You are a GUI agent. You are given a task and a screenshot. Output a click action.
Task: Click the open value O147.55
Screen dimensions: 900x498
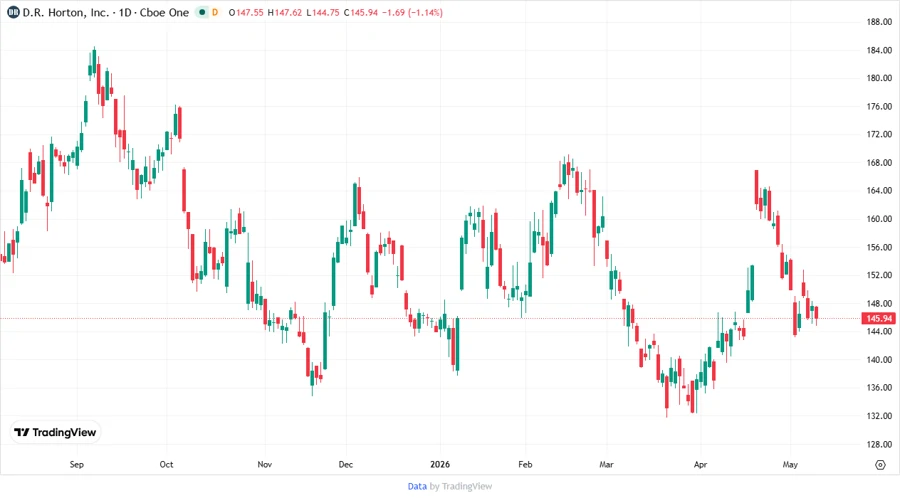tap(246, 12)
